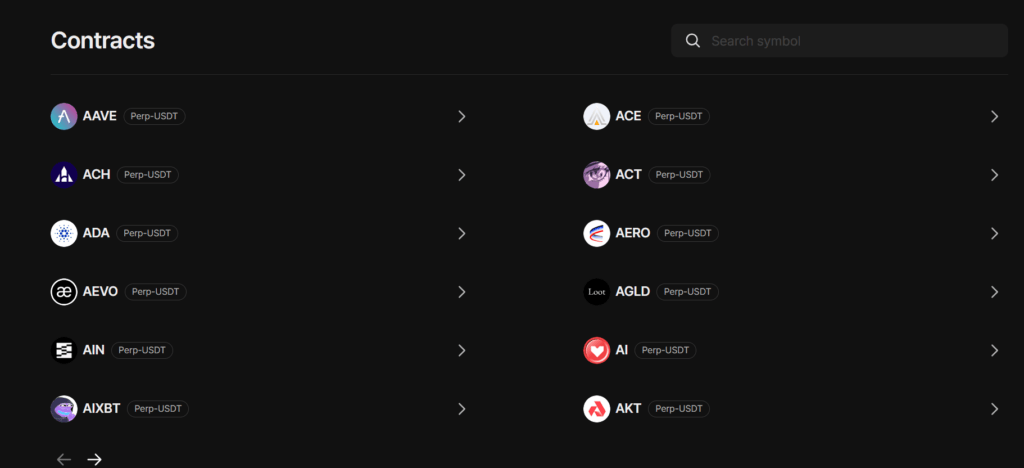Screen dimensions: 1024x468
Task: Go to previous contracts page arrow
Action: (x=64, y=459)
